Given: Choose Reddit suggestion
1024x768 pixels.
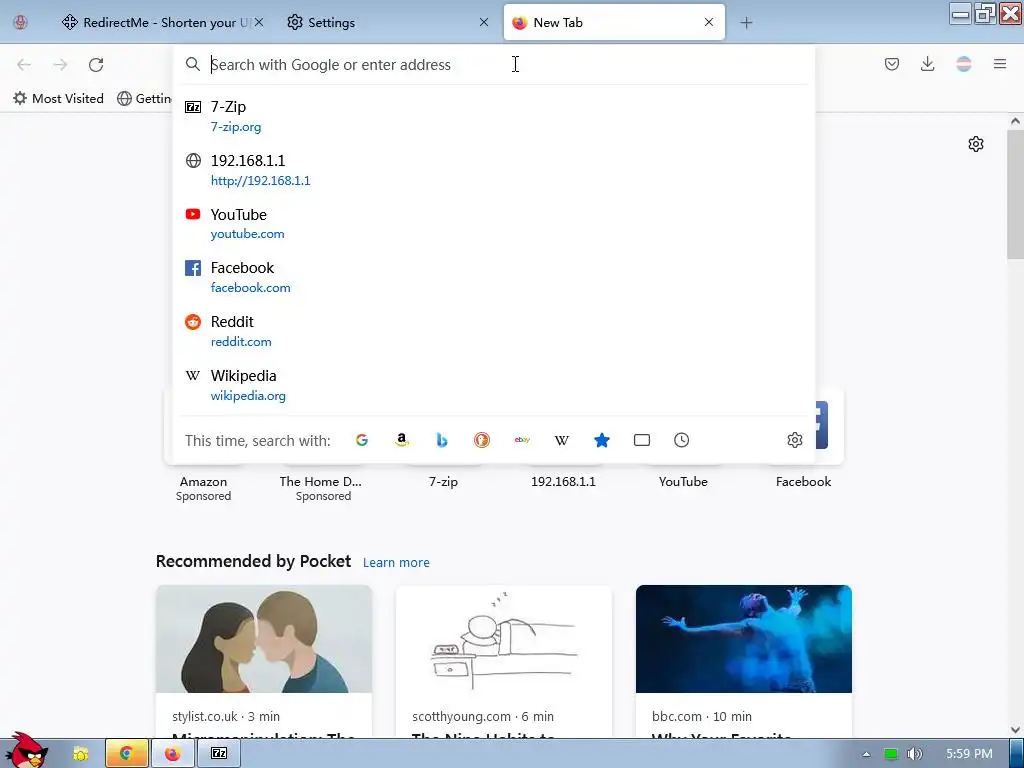Looking at the screenshot, I should point(494,331).
